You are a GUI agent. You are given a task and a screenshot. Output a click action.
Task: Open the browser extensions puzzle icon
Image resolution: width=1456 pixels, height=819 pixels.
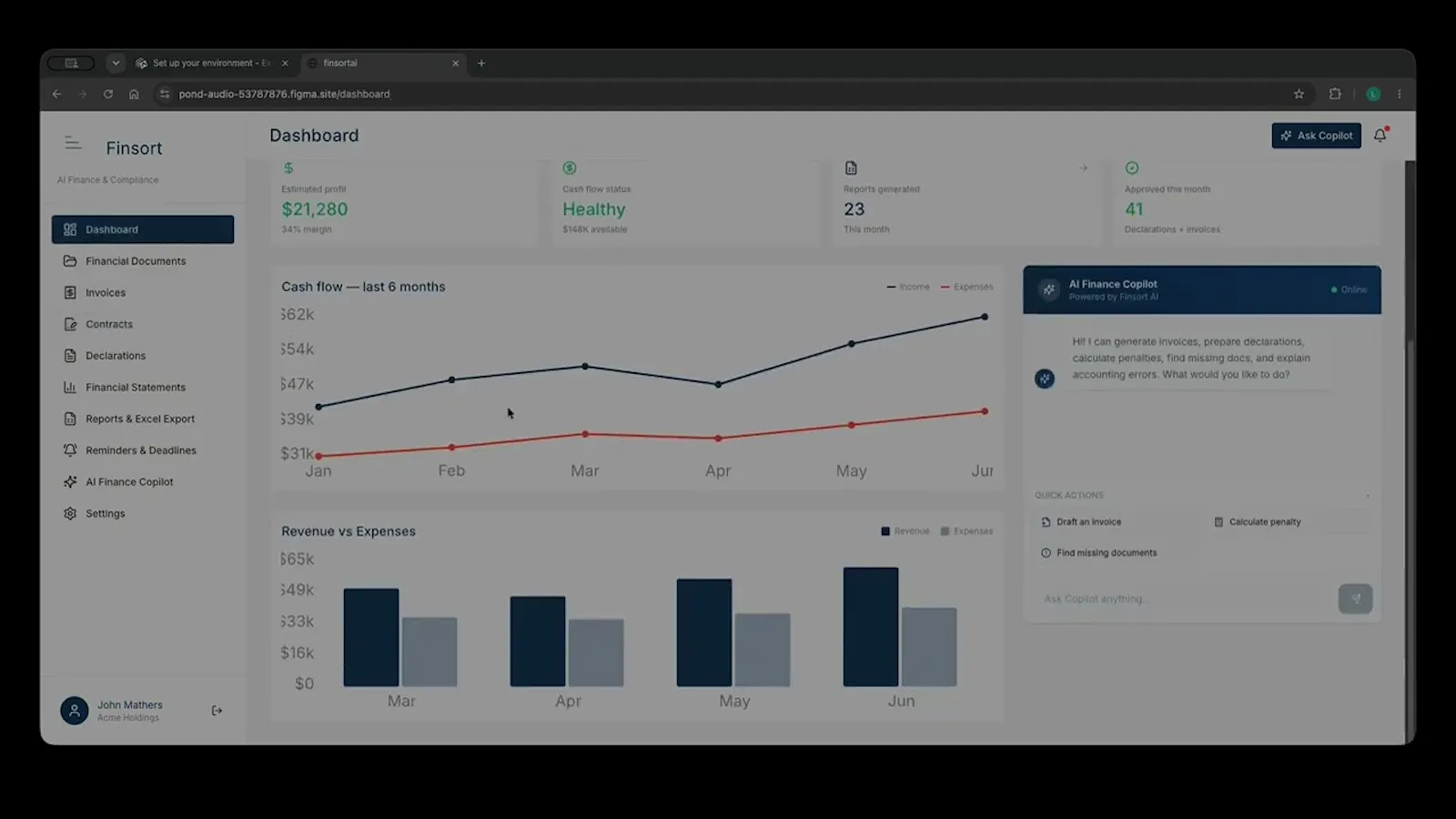[1335, 94]
